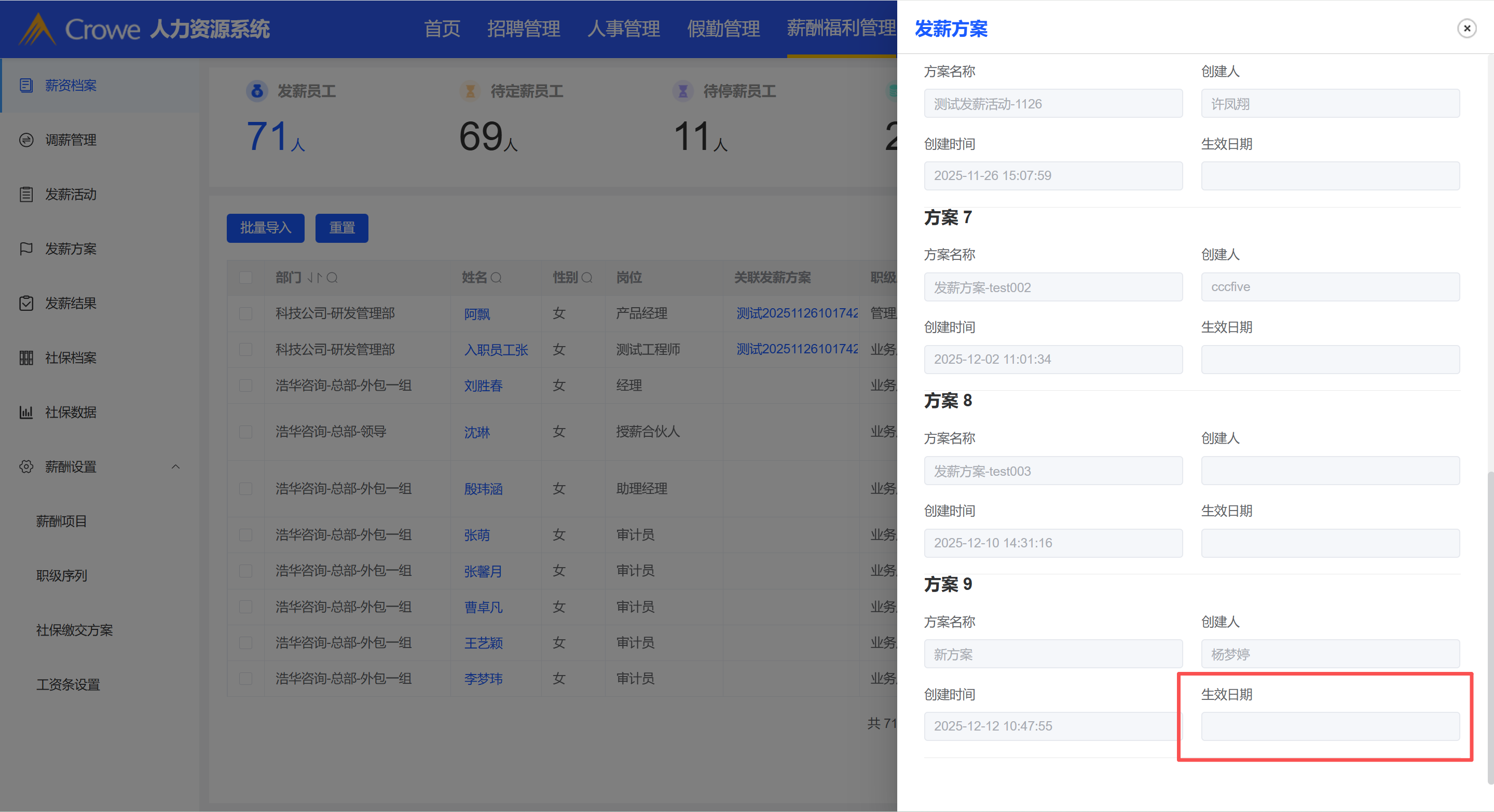Click search icon next to 姓名 column
The image size is (1494, 812).
pyautogui.click(x=496, y=278)
